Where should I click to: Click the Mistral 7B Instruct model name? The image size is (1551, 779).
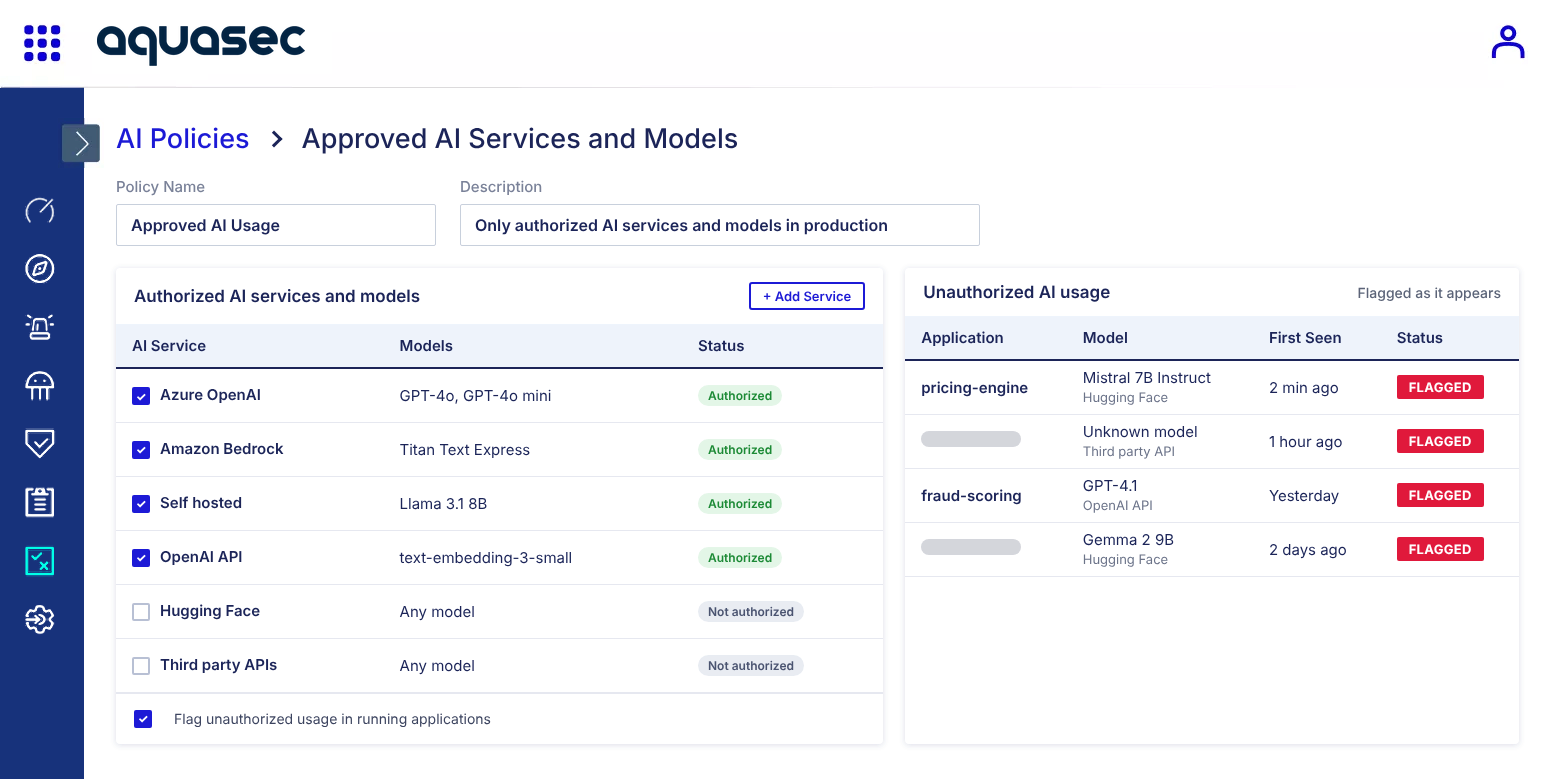(1147, 378)
